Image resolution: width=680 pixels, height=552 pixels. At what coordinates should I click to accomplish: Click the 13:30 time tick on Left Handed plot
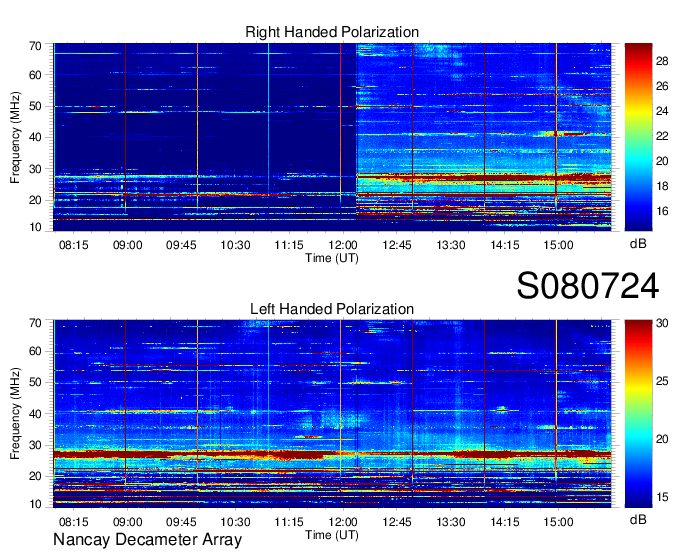451,522
